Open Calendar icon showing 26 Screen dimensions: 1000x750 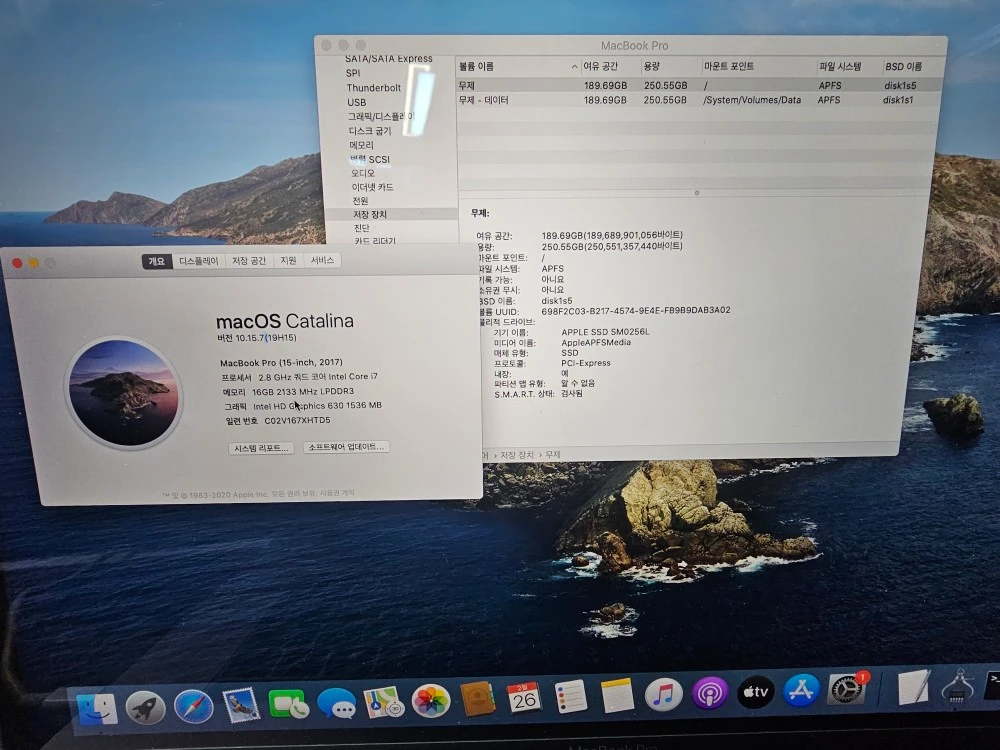[524, 698]
